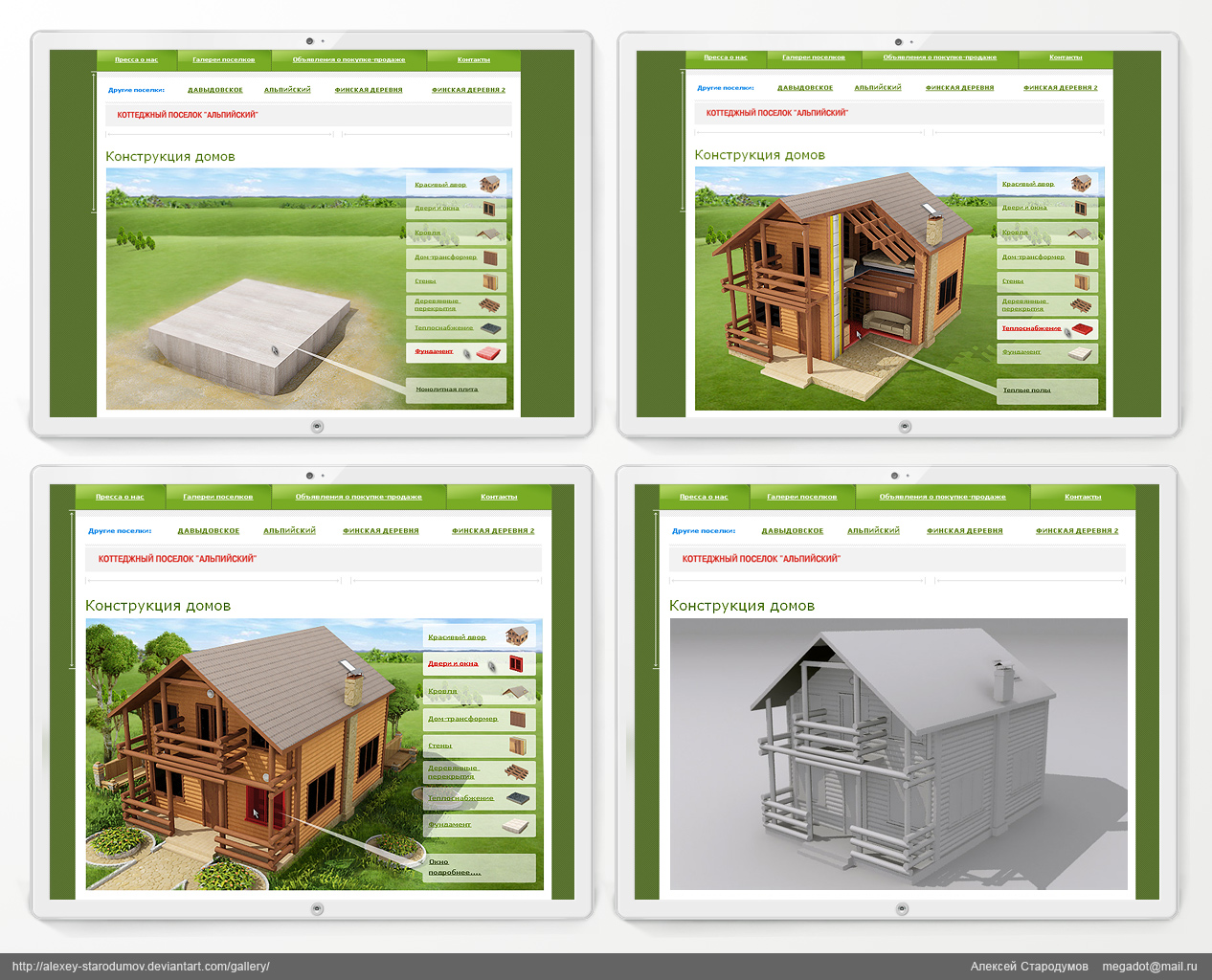1212x980 pixels.
Task: Open Теплые полы tooltip link on cutaway house screen
Action: pos(1026,390)
